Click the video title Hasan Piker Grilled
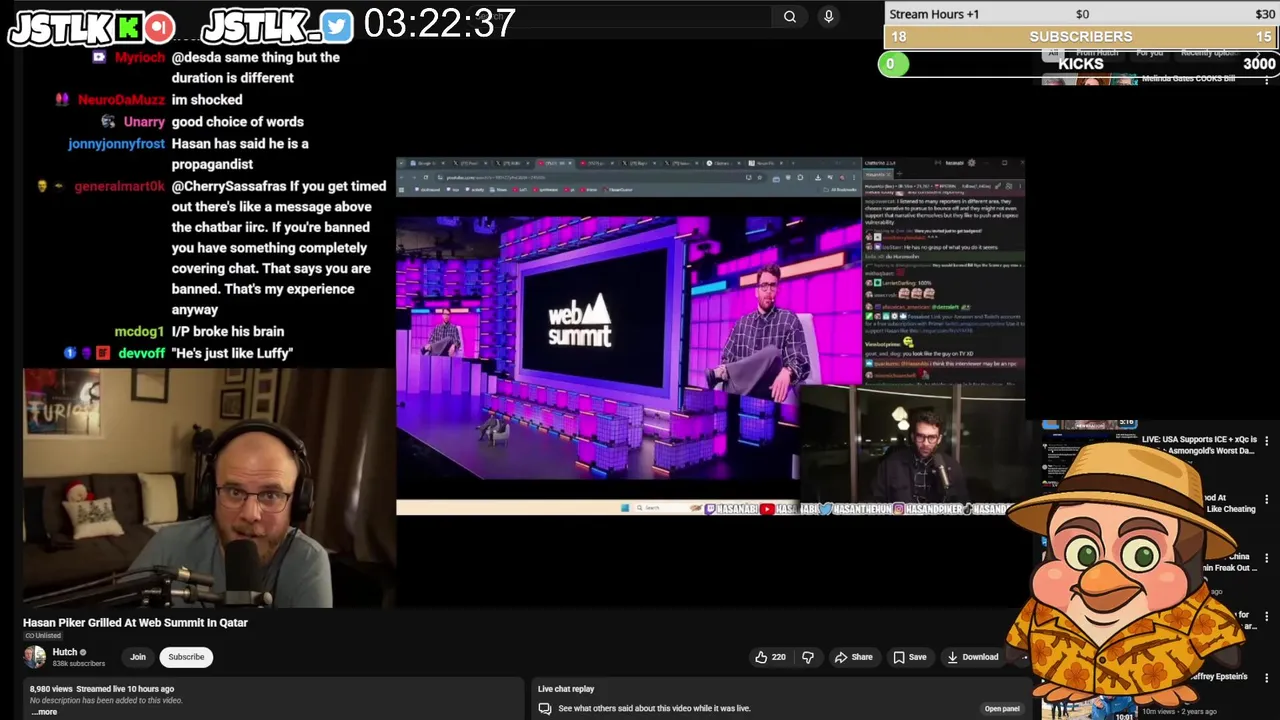The width and height of the screenshot is (1280, 720). (x=135, y=622)
